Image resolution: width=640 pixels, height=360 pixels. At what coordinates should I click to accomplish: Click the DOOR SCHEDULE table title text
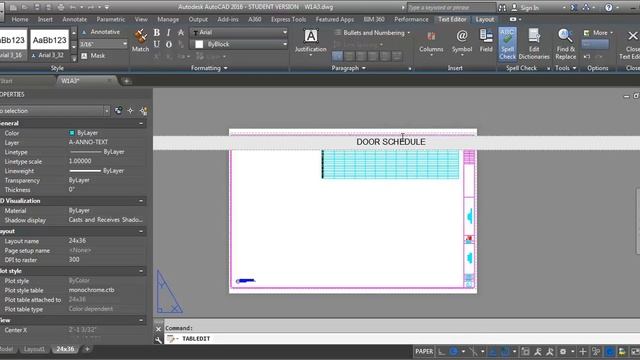pos(391,142)
